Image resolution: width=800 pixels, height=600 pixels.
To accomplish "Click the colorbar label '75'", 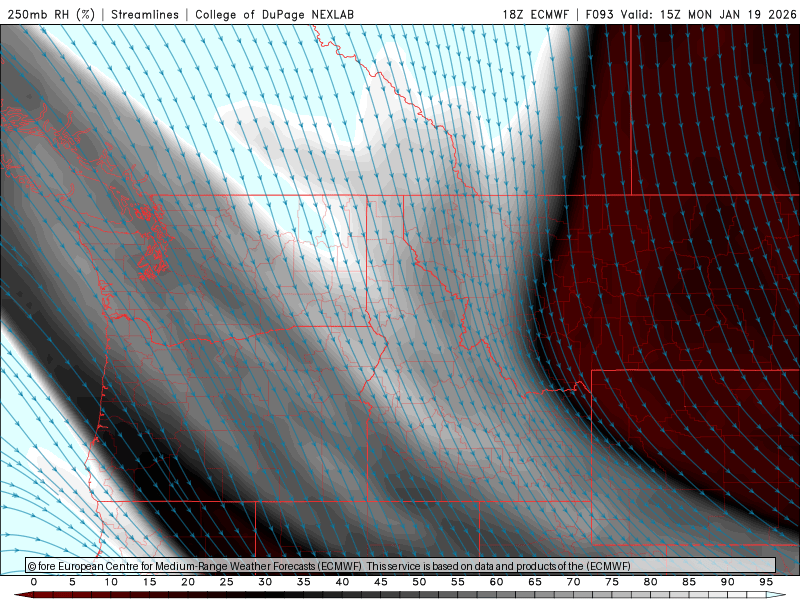I will (x=612, y=582).
